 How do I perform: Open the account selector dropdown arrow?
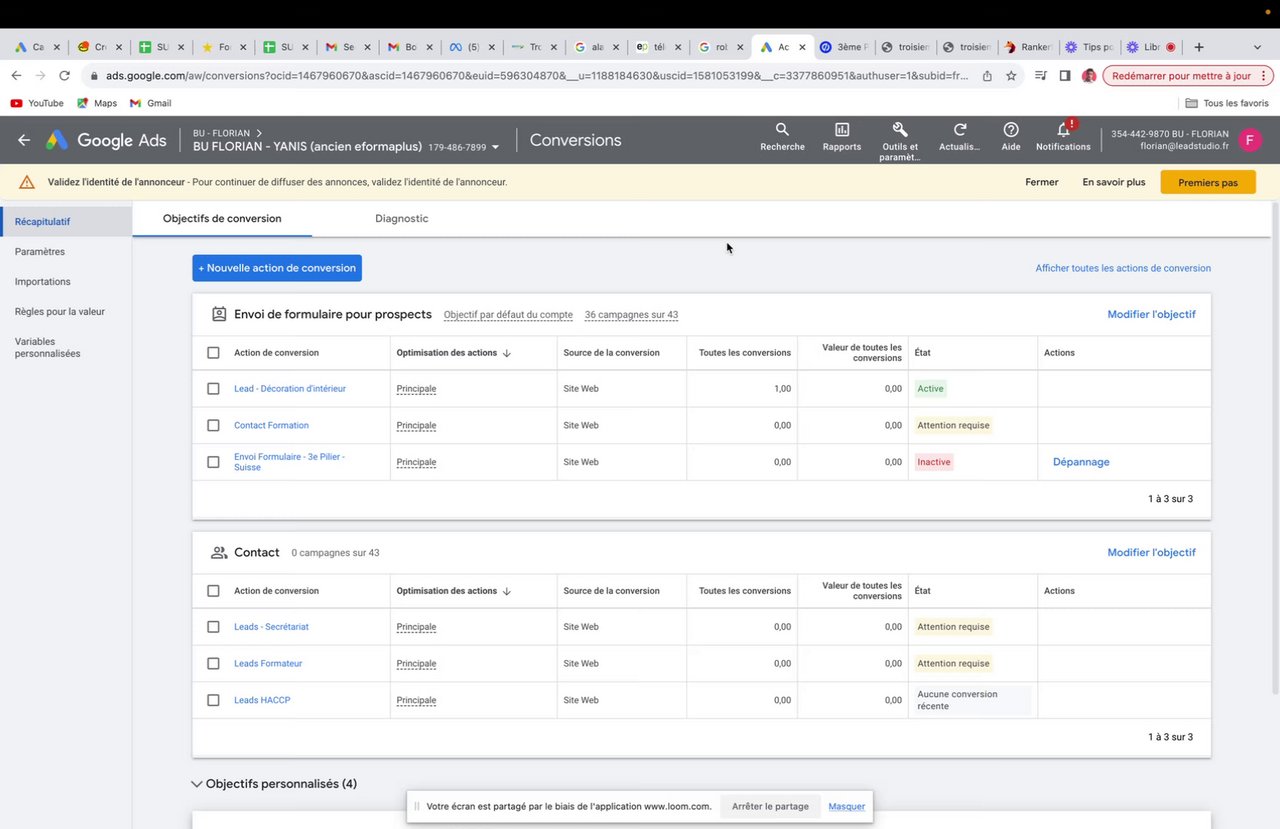[x=495, y=147]
